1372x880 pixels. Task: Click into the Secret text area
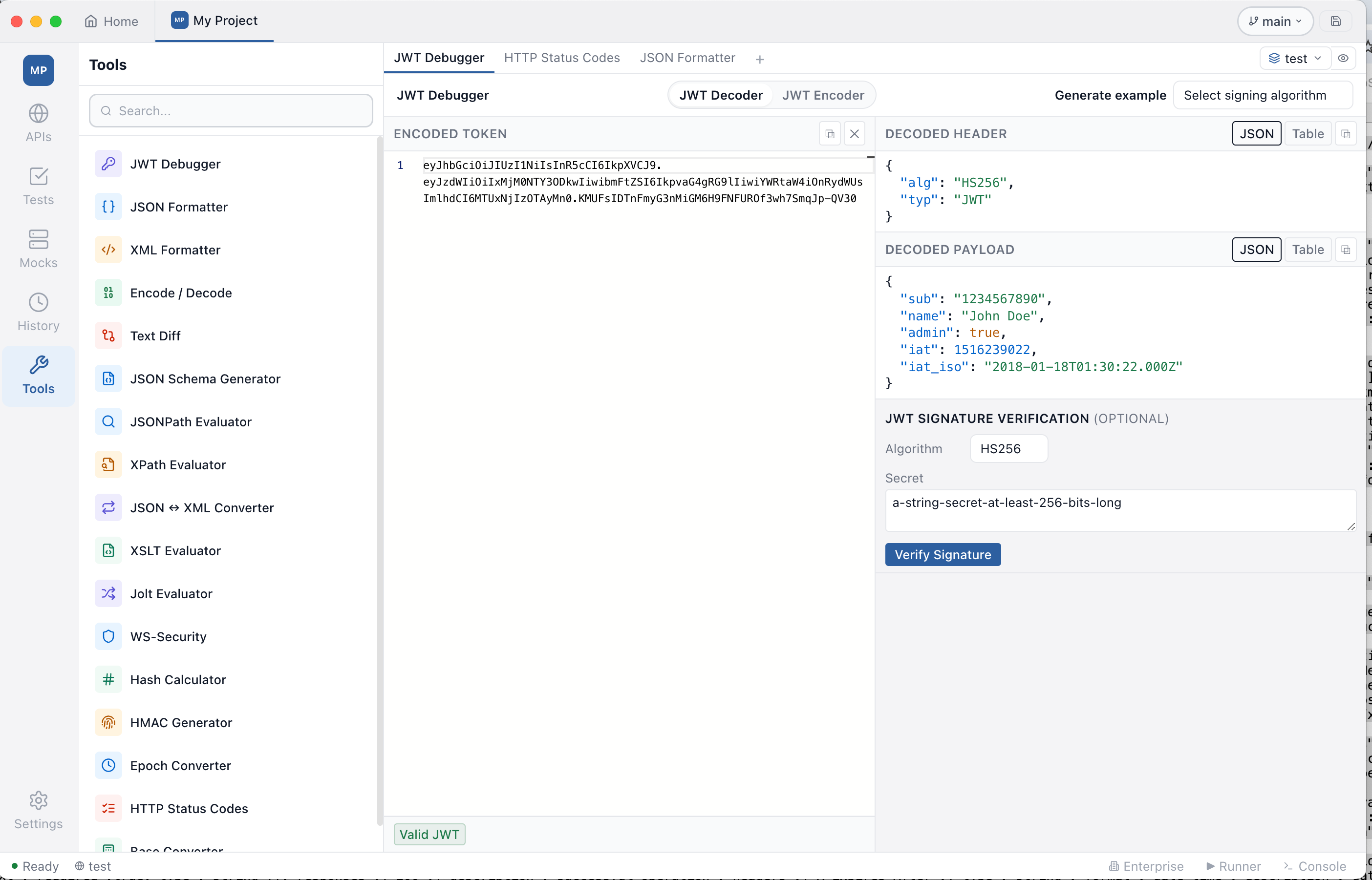pyautogui.click(x=1120, y=510)
